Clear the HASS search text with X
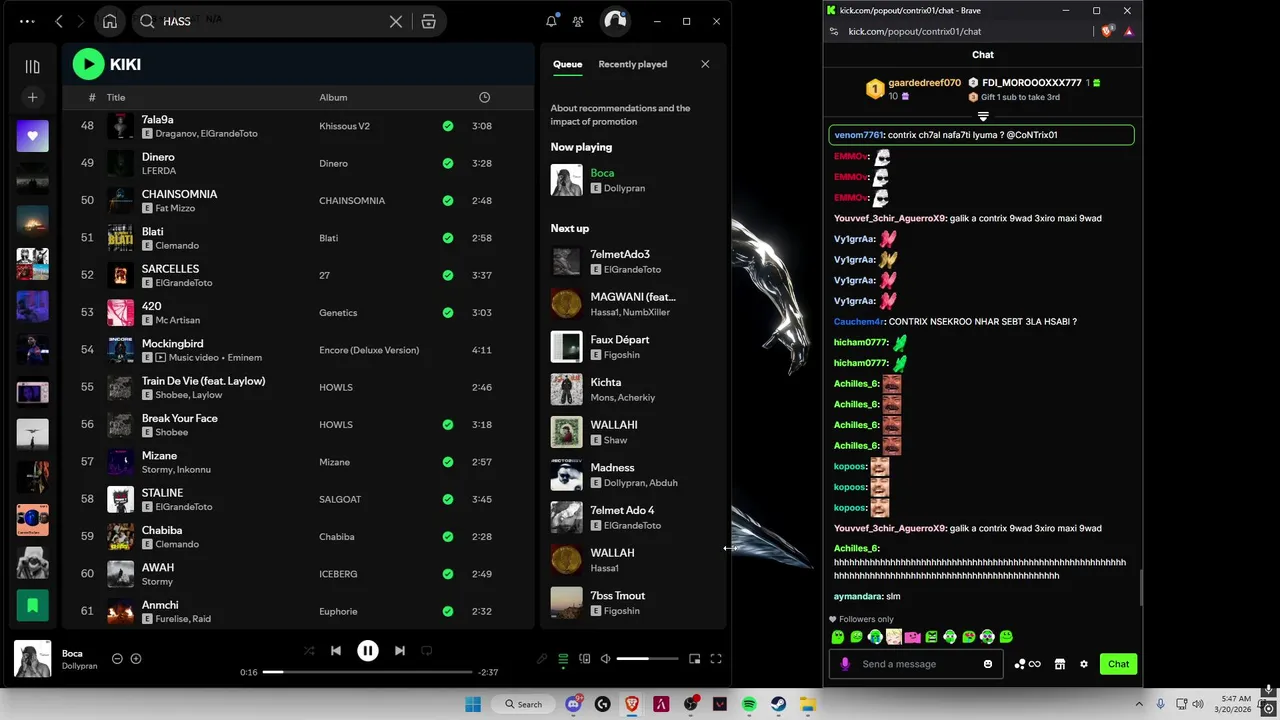 (396, 21)
